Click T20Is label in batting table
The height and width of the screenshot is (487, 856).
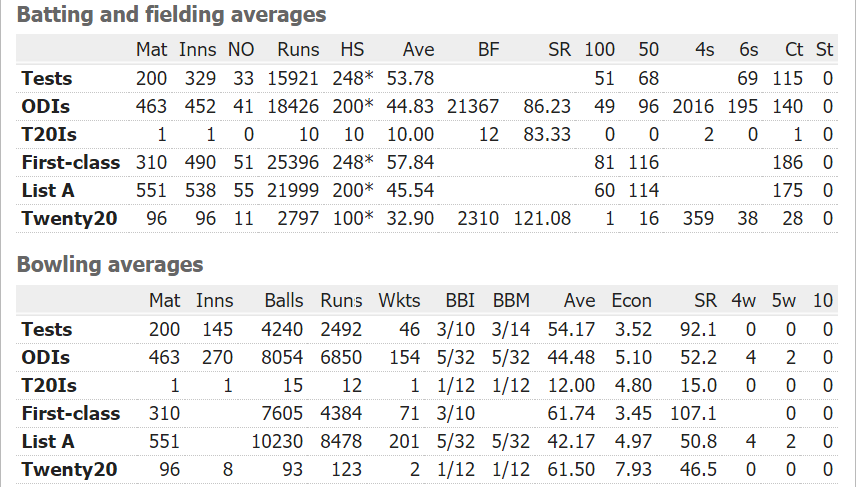point(49,134)
